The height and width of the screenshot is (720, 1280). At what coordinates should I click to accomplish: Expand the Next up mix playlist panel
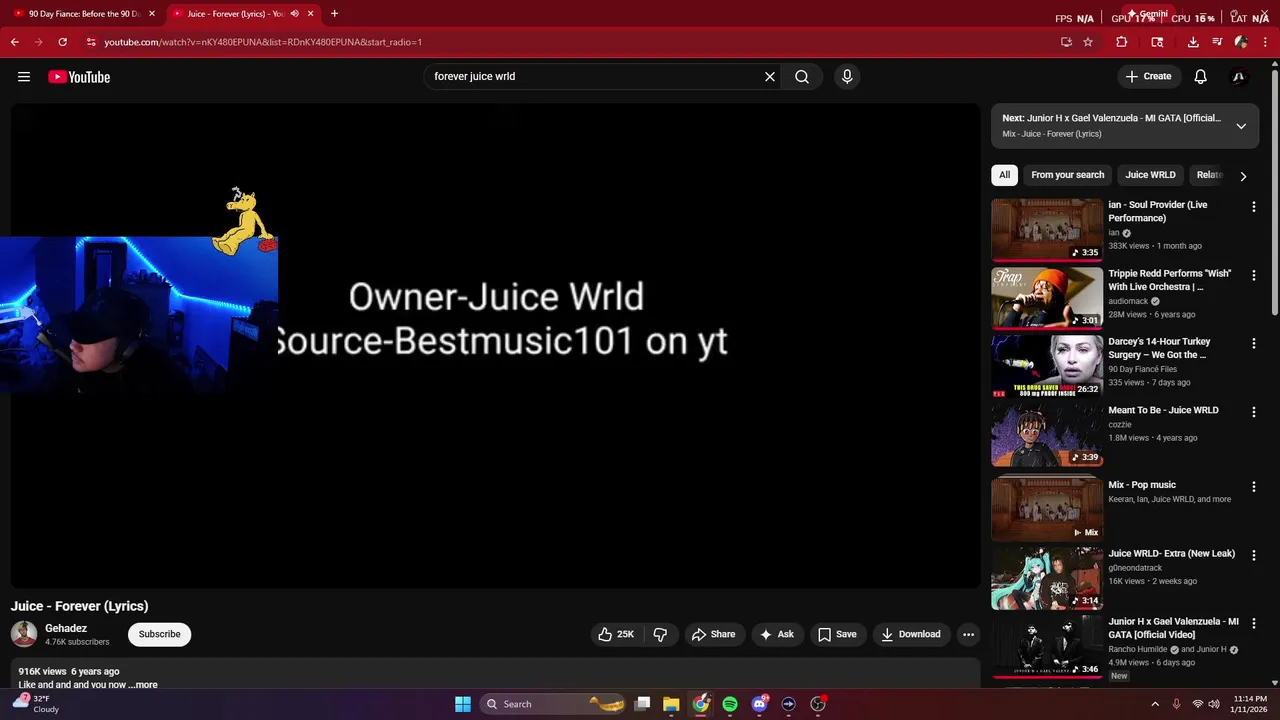(x=1241, y=126)
